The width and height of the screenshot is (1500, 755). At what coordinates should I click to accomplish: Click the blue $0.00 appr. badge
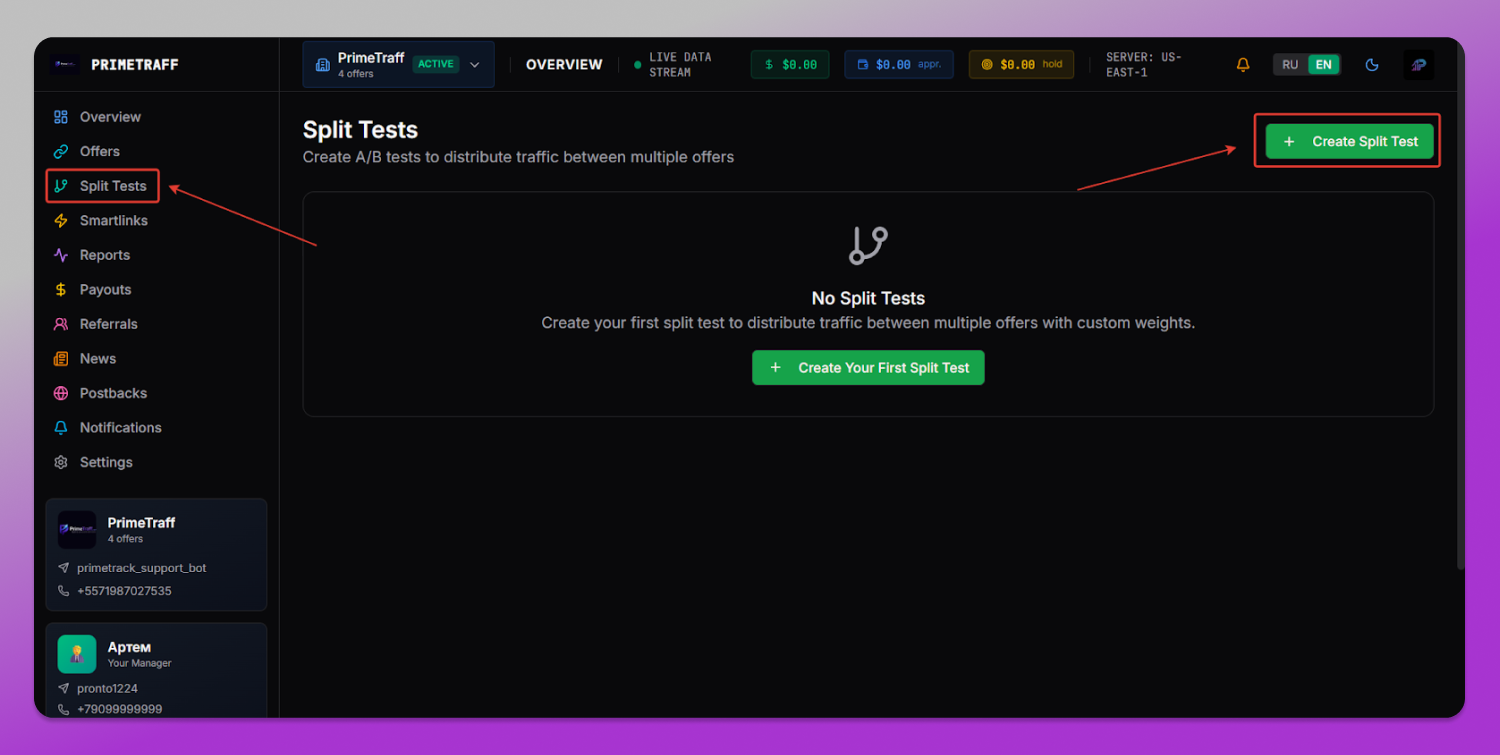click(899, 65)
